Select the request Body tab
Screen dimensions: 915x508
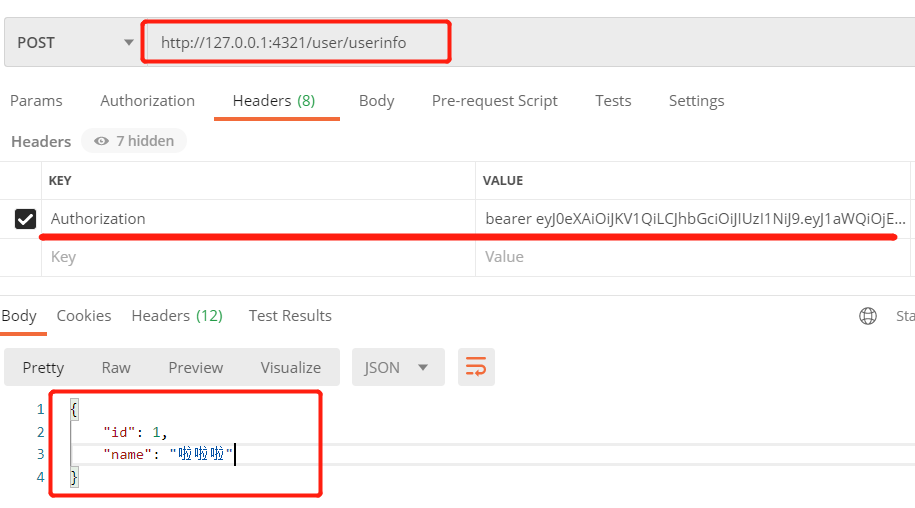[x=376, y=101]
